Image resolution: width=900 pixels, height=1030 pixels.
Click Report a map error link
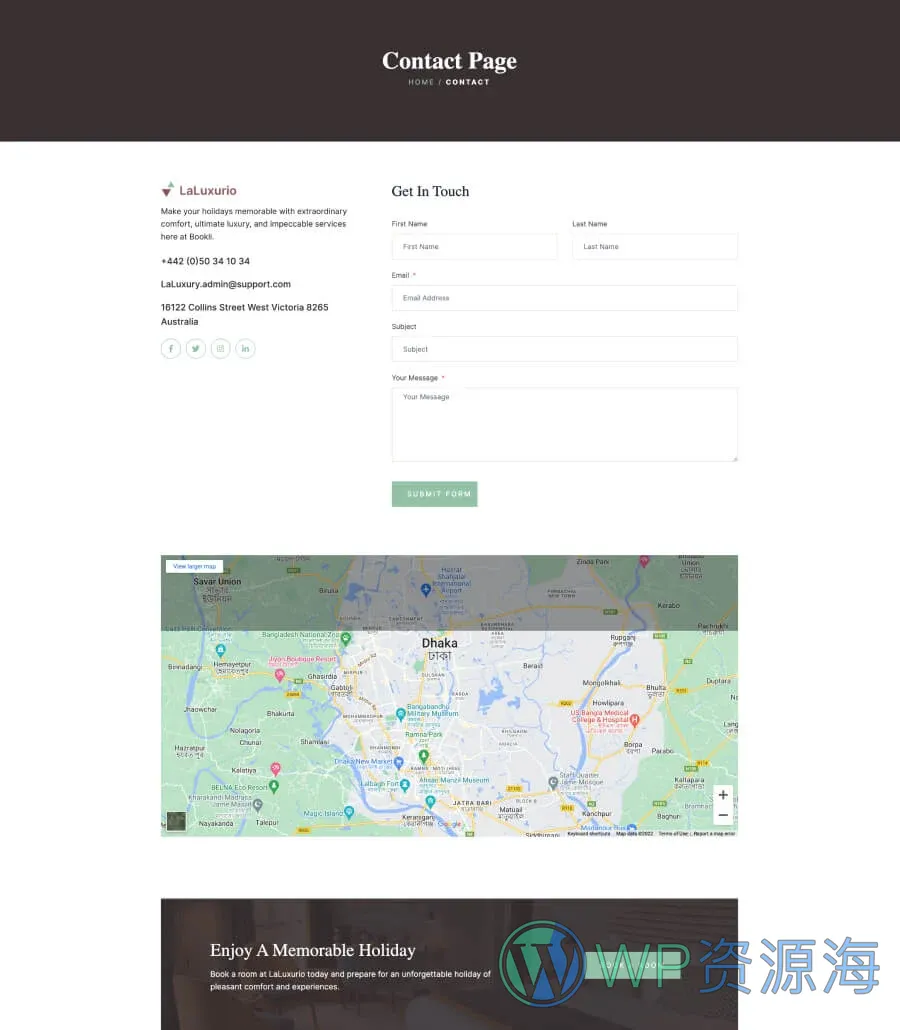714,834
